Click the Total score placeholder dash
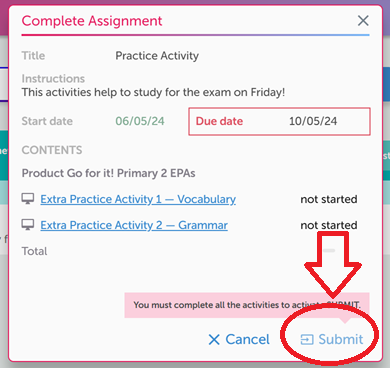This screenshot has width=390, height=368. 329,250
